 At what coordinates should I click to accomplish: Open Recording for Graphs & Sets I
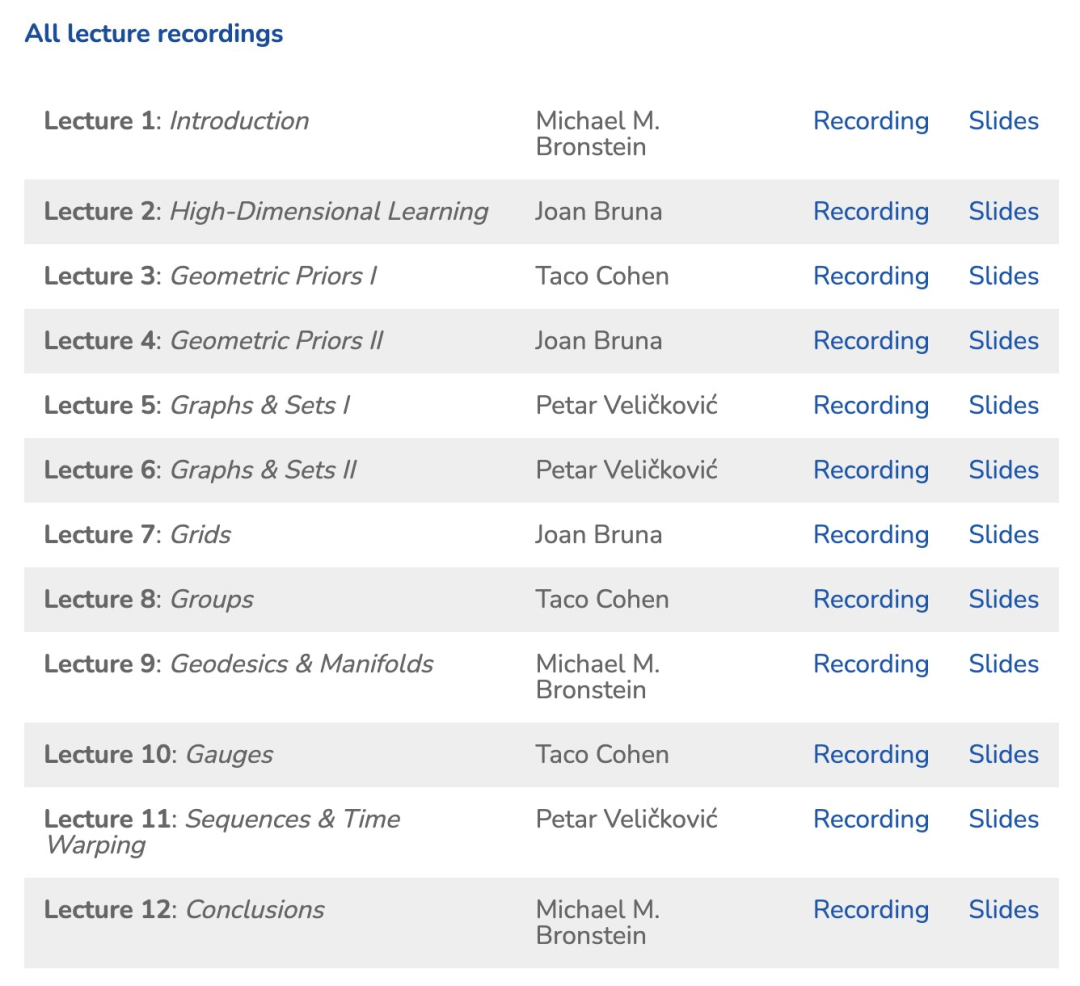[x=870, y=406]
